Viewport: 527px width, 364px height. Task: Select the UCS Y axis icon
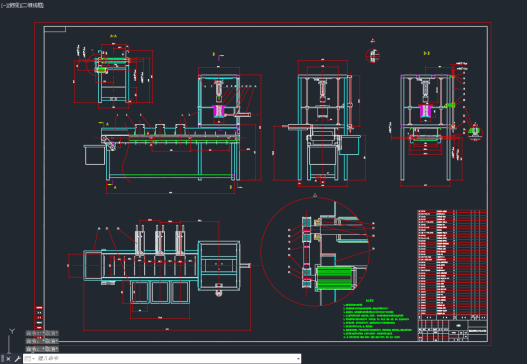pyautogui.click(x=11, y=339)
